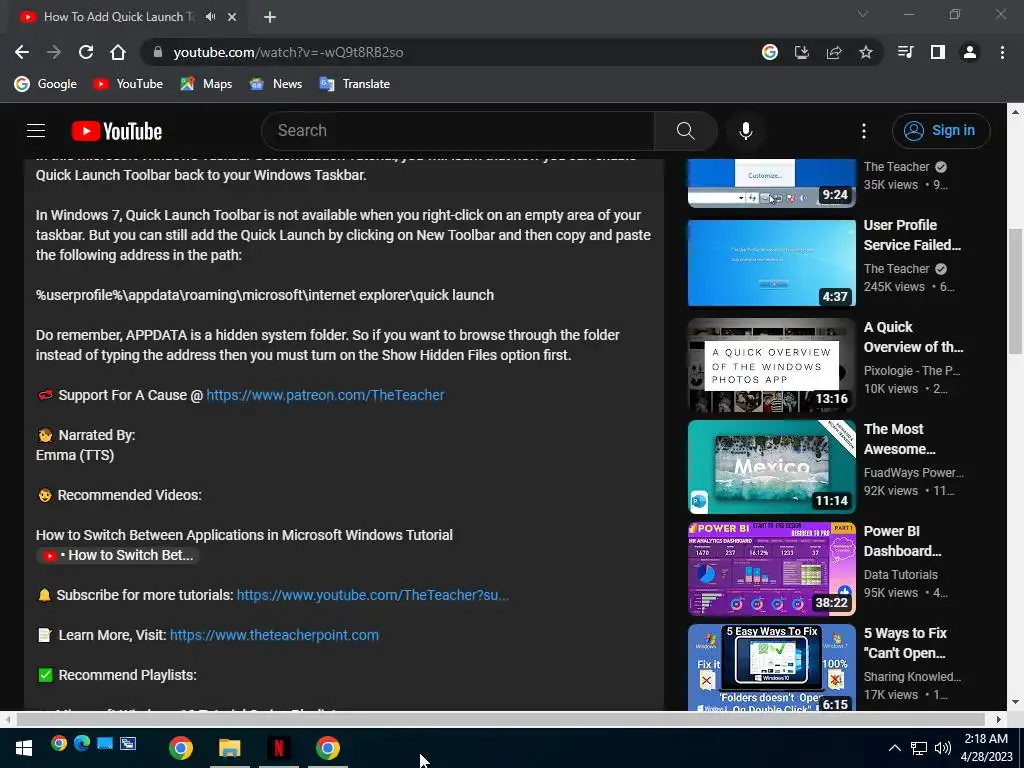Open Power BI Dashboard title
Screen dimensions: 1024x768
click(903, 541)
